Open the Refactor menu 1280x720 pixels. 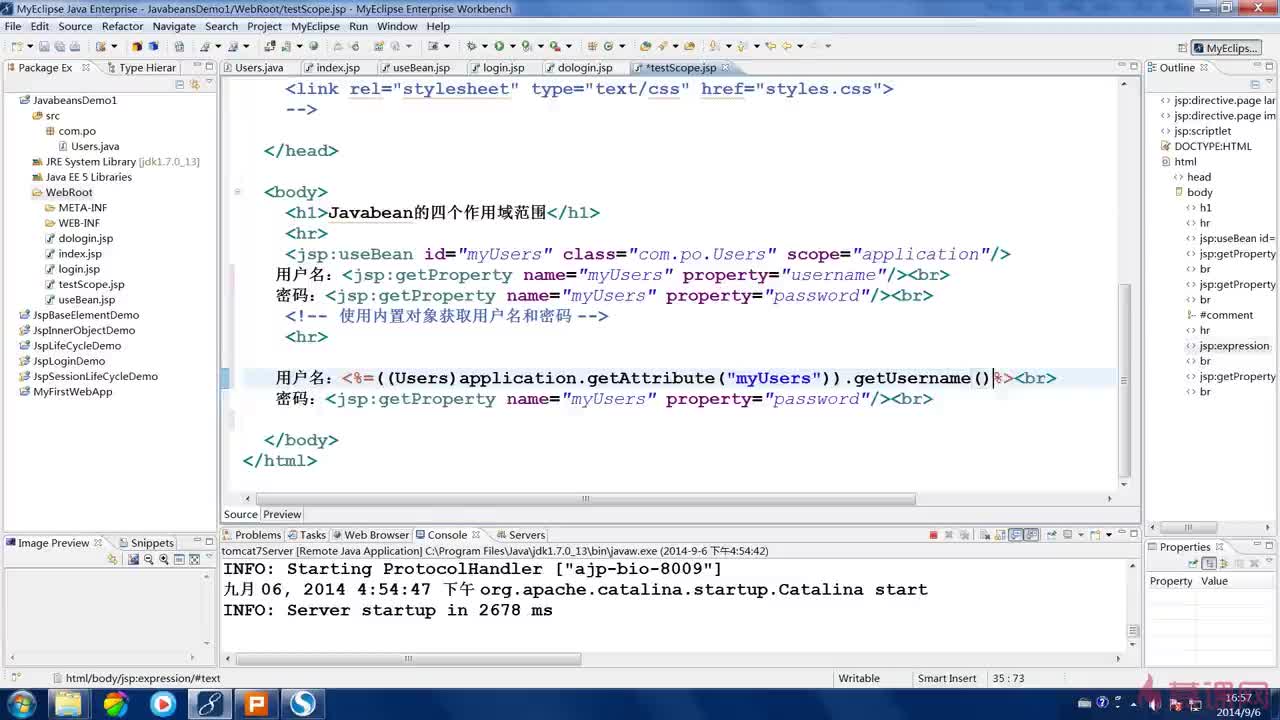coord(122,26)
